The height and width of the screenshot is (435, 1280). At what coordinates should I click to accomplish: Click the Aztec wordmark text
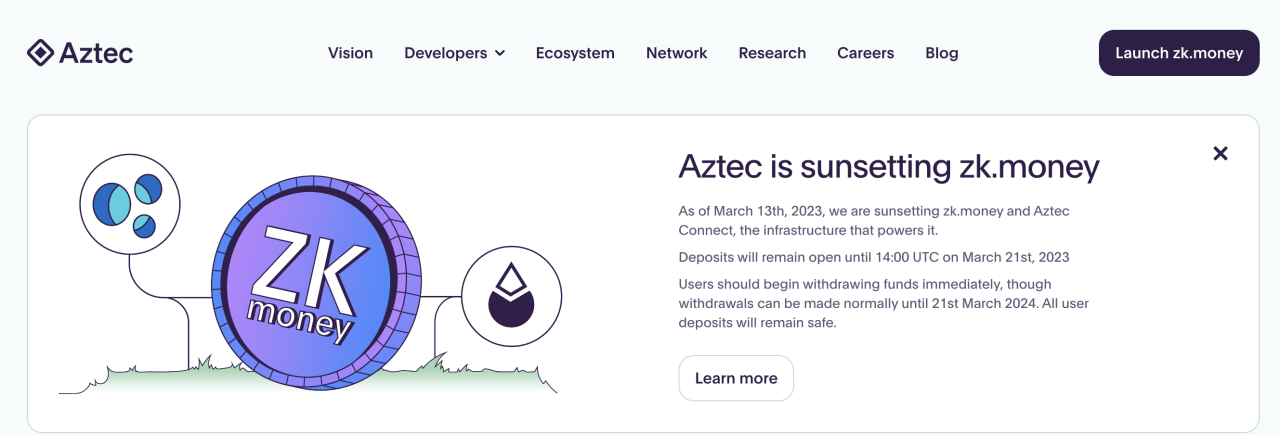(96, 53)
